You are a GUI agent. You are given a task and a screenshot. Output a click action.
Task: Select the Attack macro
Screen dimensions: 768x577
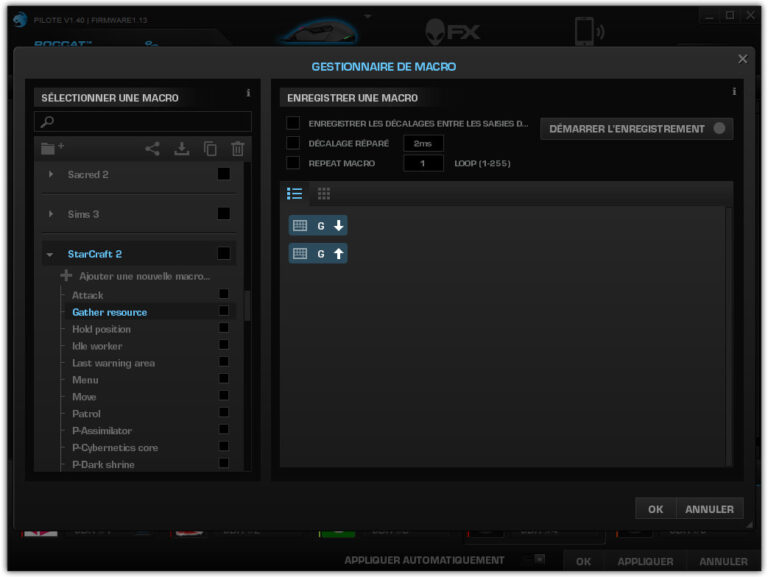(88, 295)
